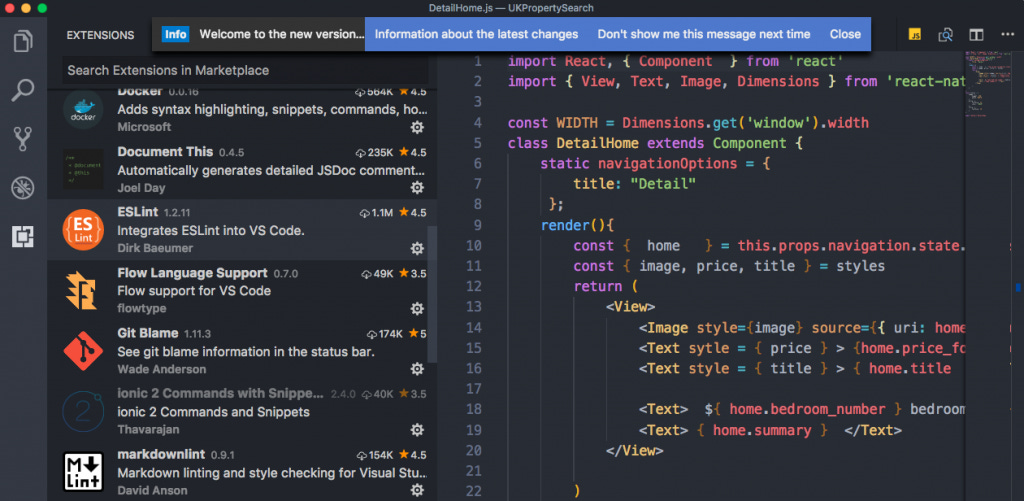The width and height of the screenshot is (1024, 501).
Task: Select the Document This extension title
Action: [165, 152]
